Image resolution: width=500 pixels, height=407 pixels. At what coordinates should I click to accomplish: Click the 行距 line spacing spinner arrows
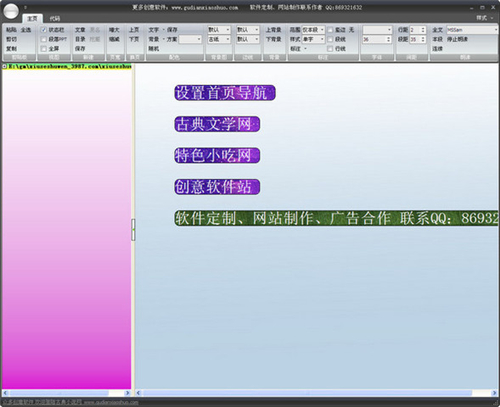[423, 30]
